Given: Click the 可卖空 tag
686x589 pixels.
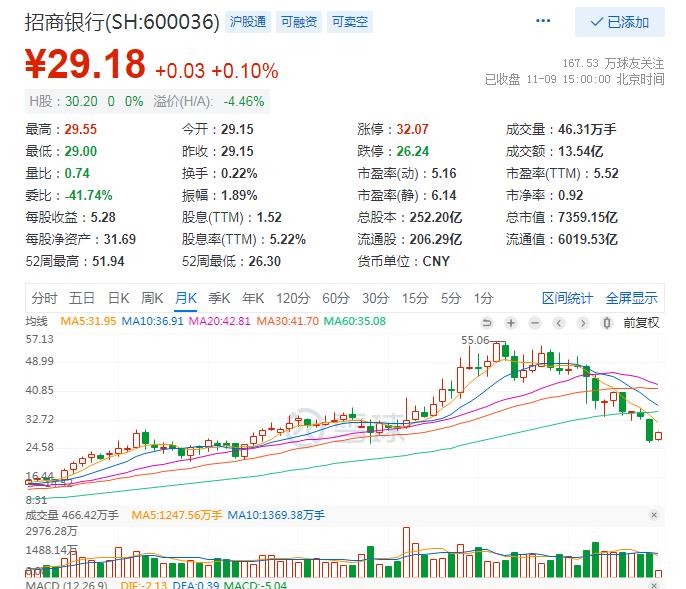Looking at the screenshot, I should (350, 22).
